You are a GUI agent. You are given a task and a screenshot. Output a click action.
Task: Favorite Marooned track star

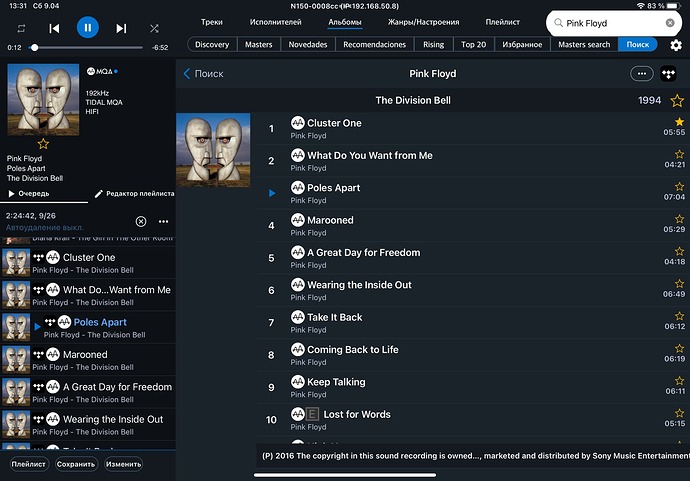[679, 219]
